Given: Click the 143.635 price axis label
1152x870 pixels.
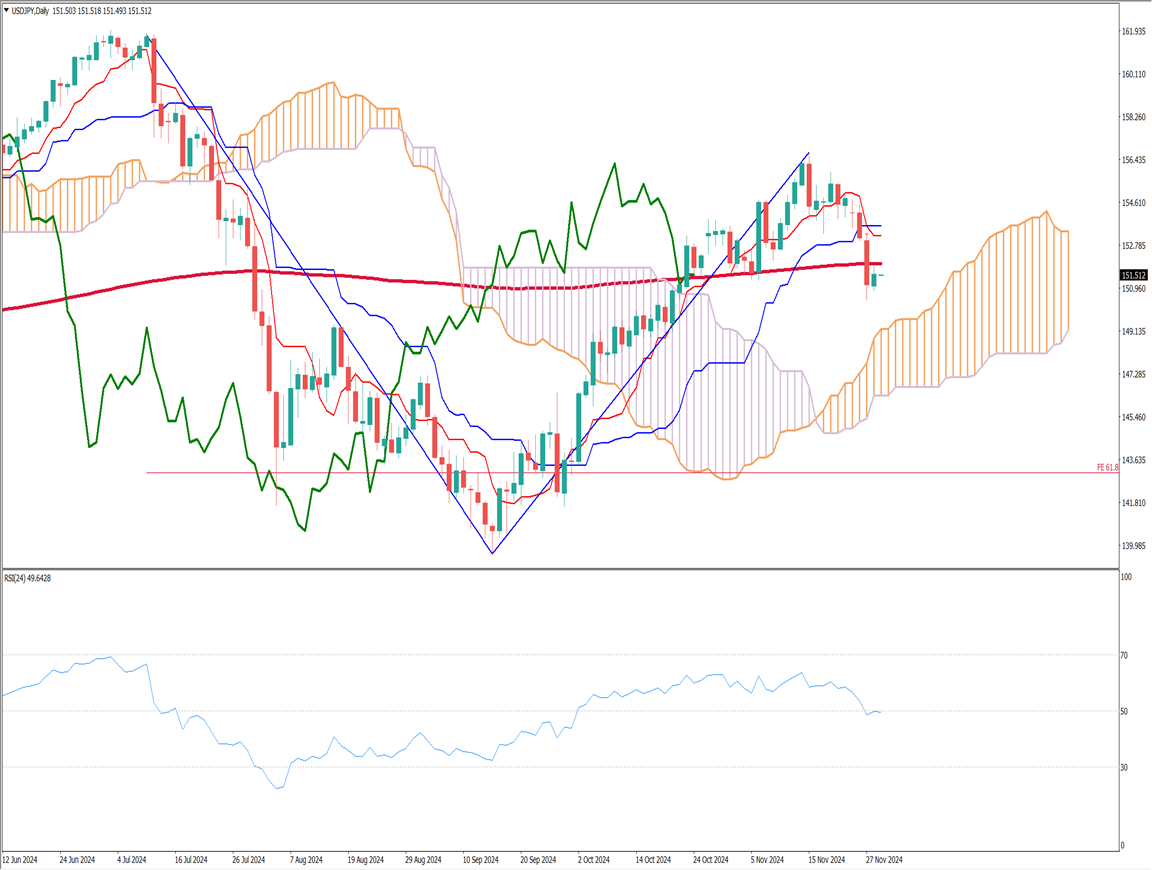Looking at the screenshot, I should pos(1133,460).
